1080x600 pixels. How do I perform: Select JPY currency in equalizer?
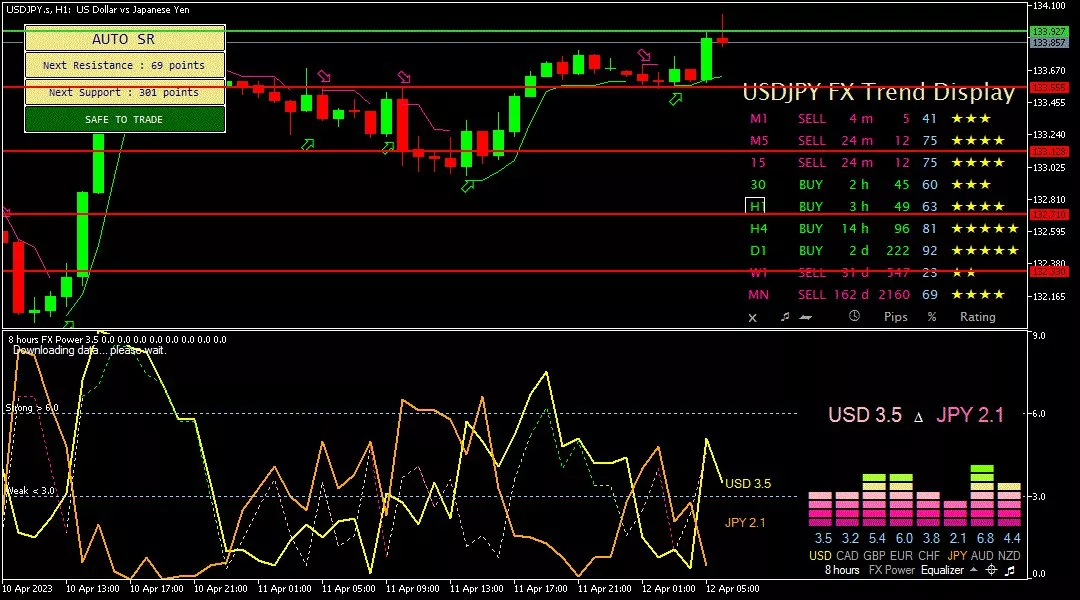(957, 555)
